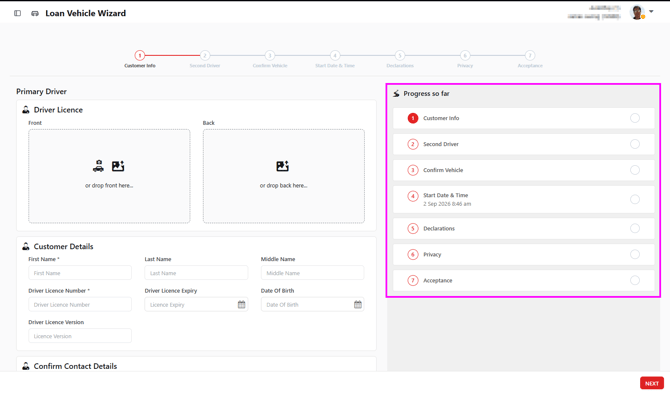This screenshot has width=670, height=394.
Task: Toggle the sidebar panel icon
Action: tap(18, 13)
